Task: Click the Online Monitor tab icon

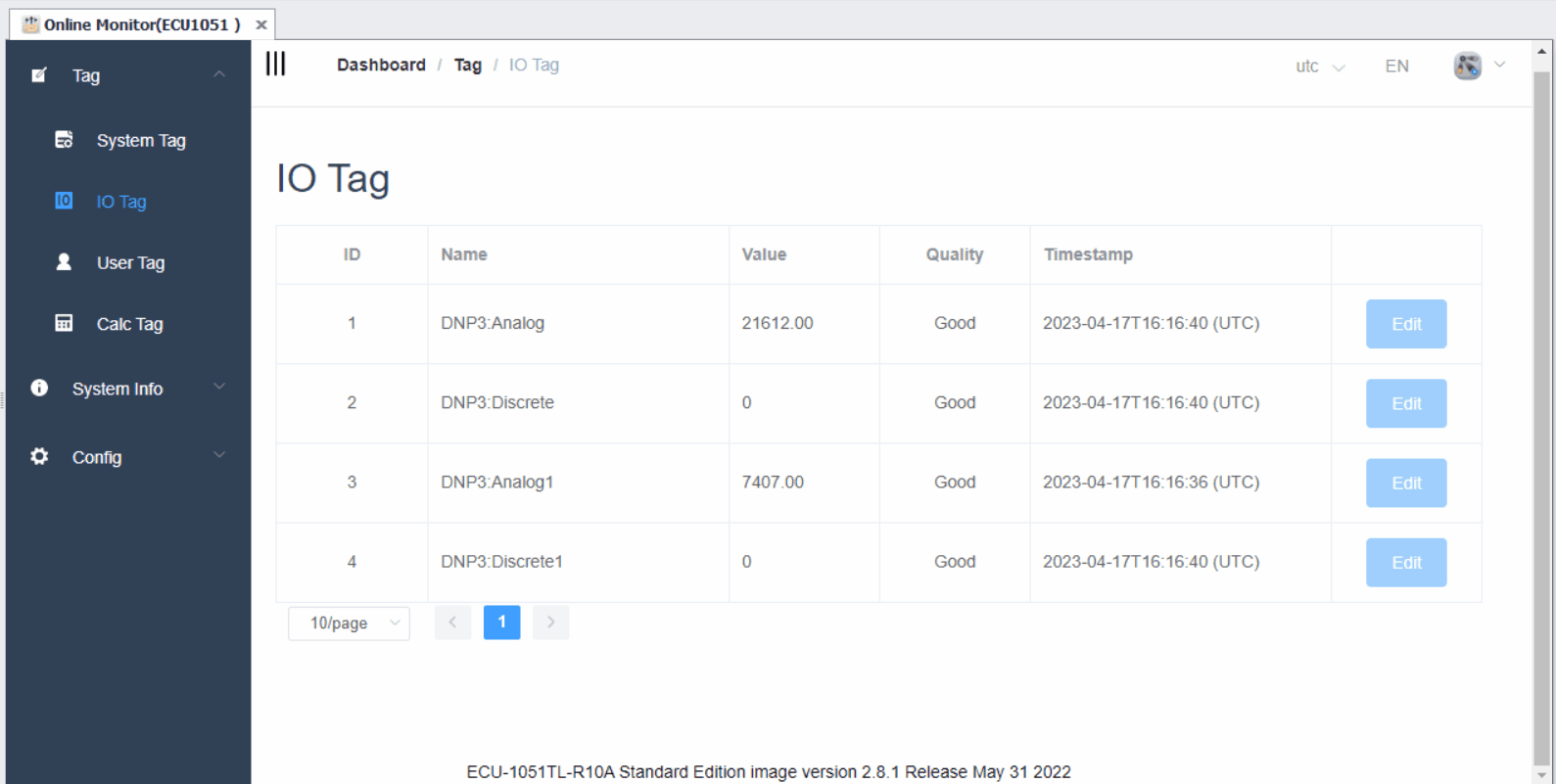Action: click(x=30, y=24)
